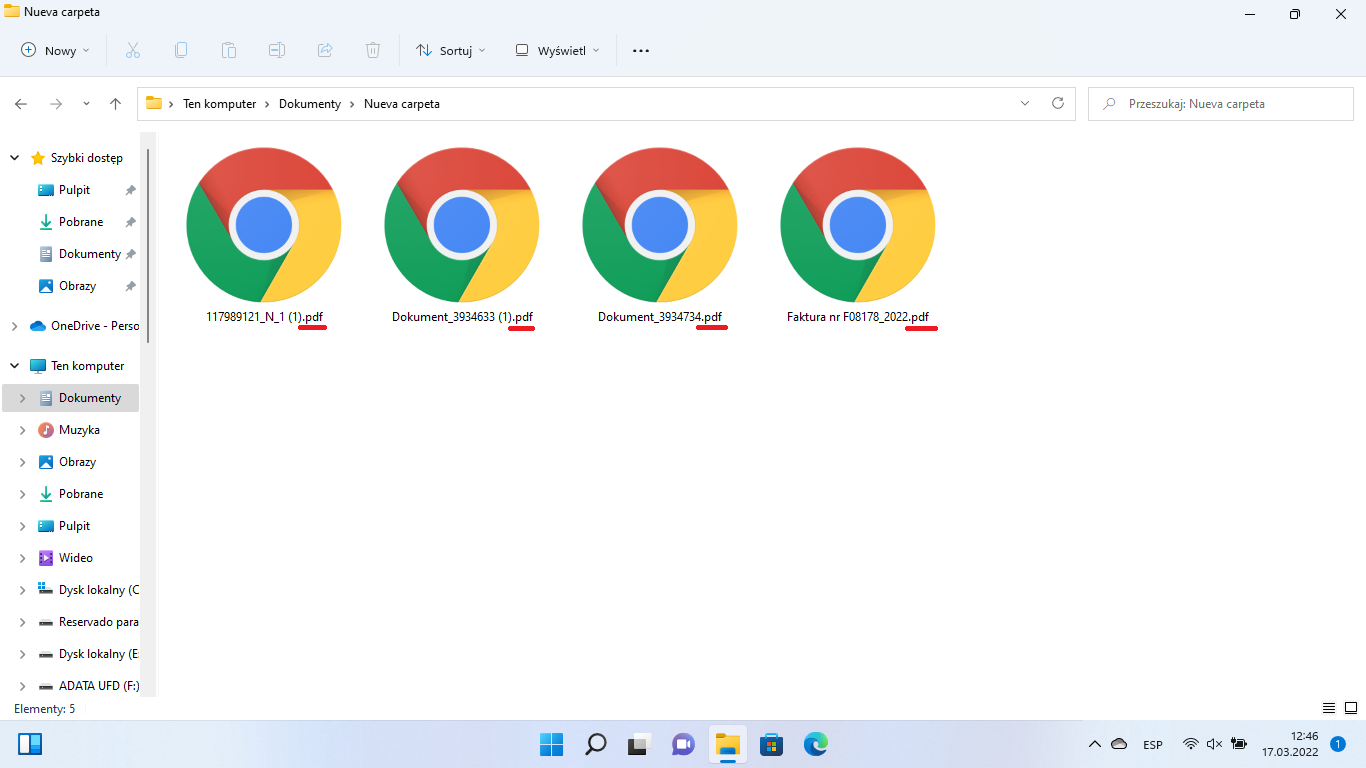
Task: Select file 117989121_N_1 (1).pdf
Action: click(264, 236)
